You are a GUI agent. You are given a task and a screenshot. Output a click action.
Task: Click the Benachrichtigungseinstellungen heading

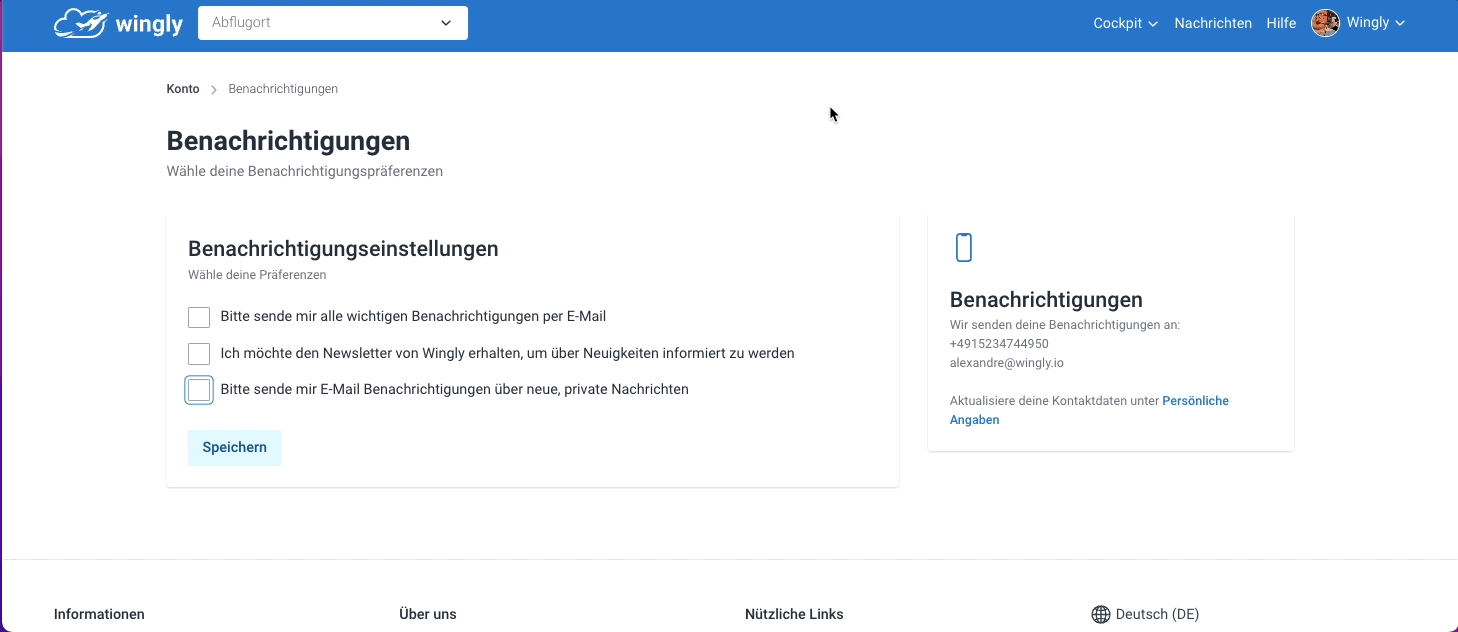coord(343,248)
